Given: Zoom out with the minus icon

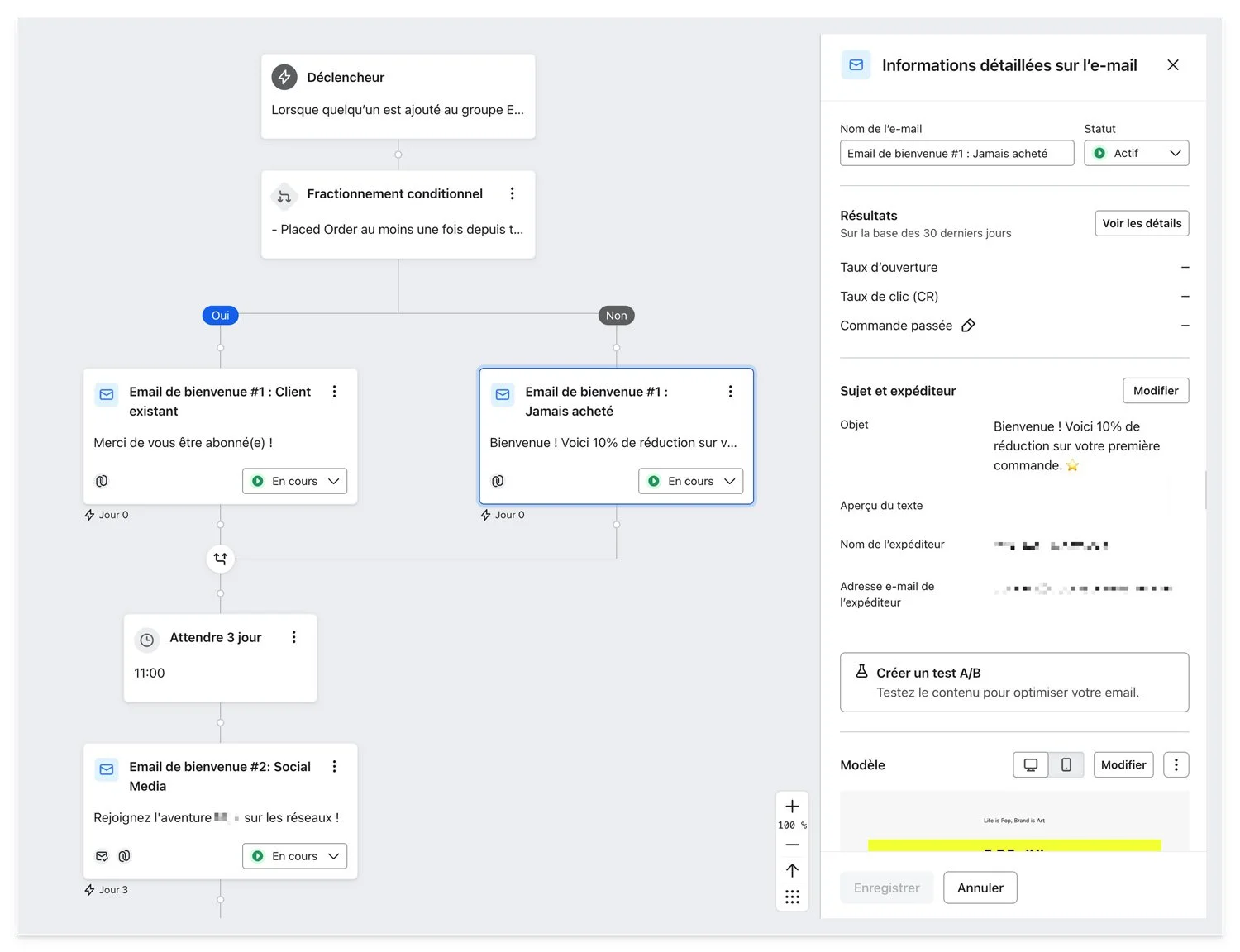Looking at the screenshot, I should [792, 845].
